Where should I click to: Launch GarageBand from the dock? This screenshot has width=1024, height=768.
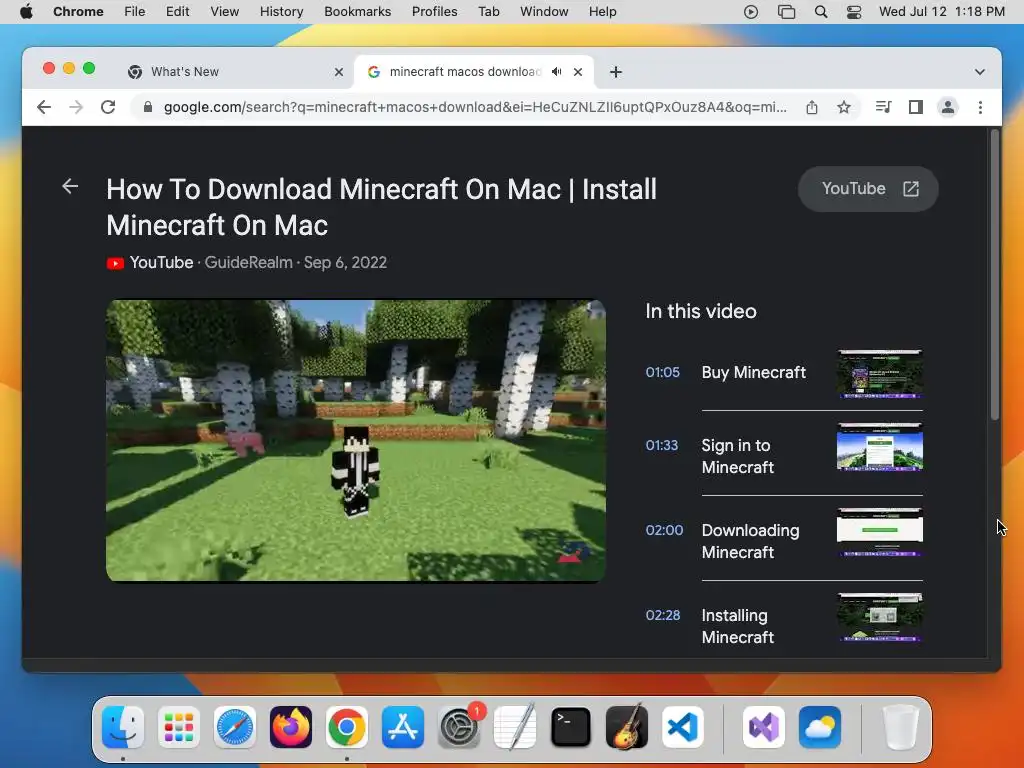coord(627,727)
